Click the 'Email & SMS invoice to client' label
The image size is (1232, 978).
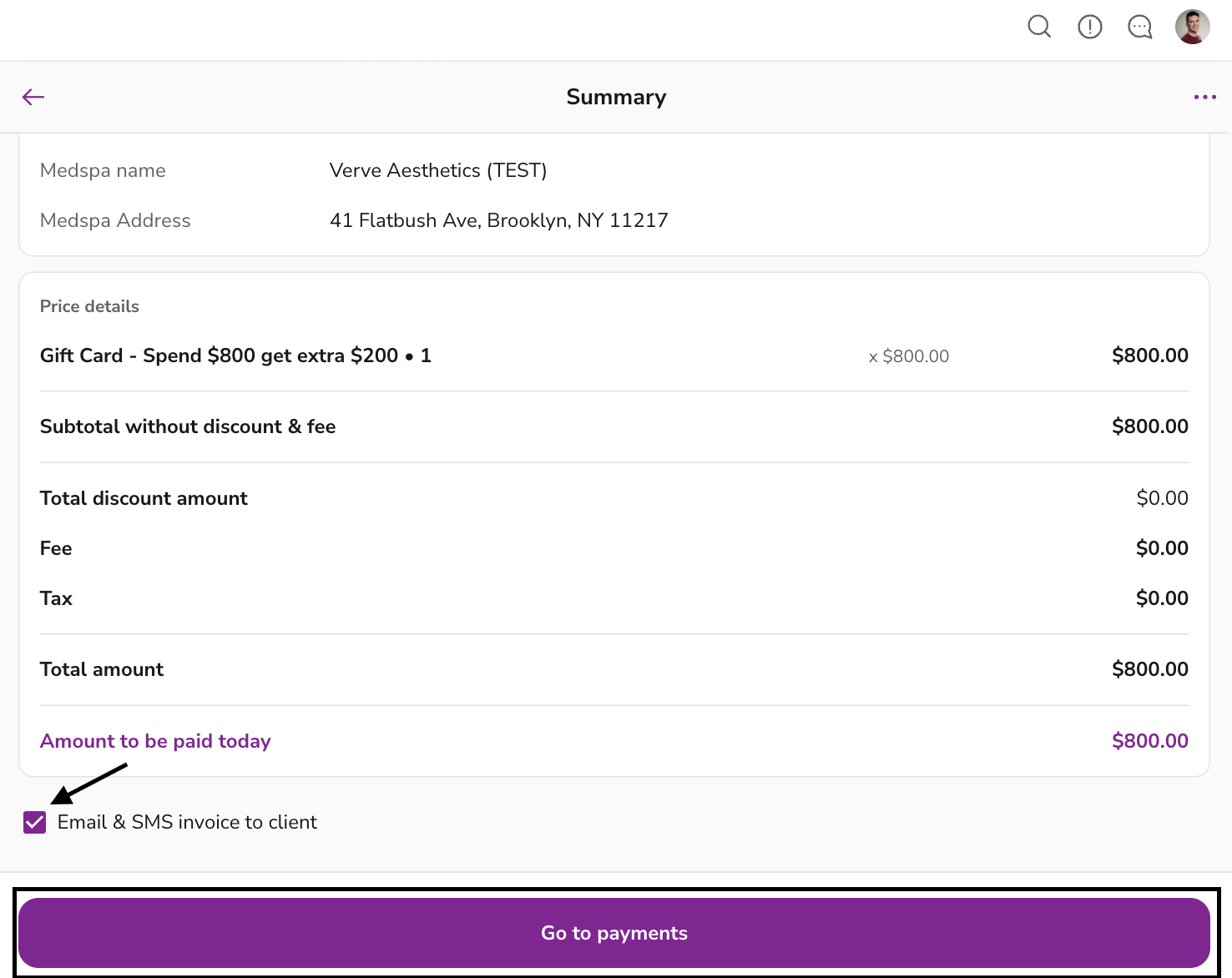[x=187, y=822]
